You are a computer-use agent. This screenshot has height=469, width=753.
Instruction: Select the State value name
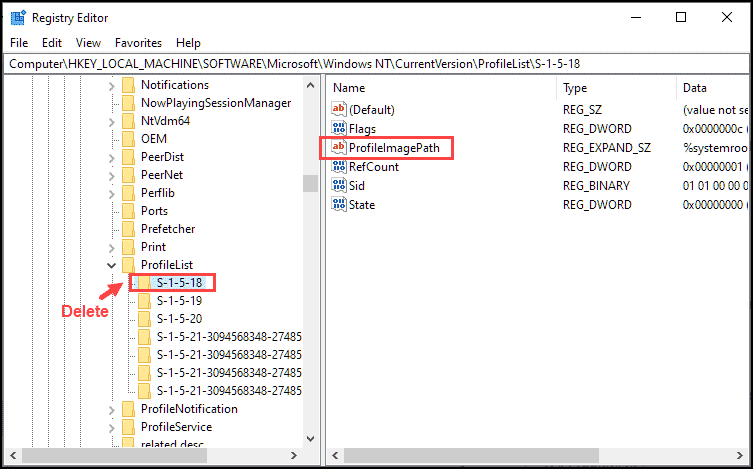click(362, 205)
